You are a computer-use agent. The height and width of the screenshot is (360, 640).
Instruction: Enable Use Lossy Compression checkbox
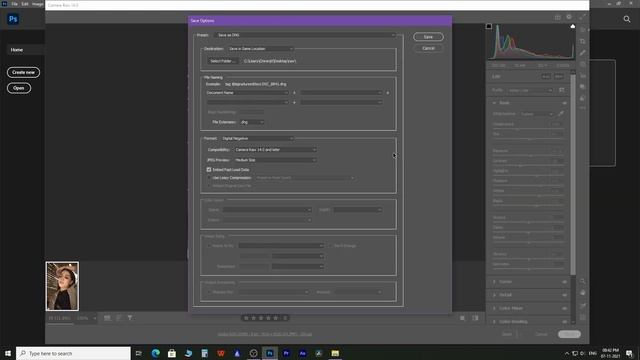tap(209, 178)
